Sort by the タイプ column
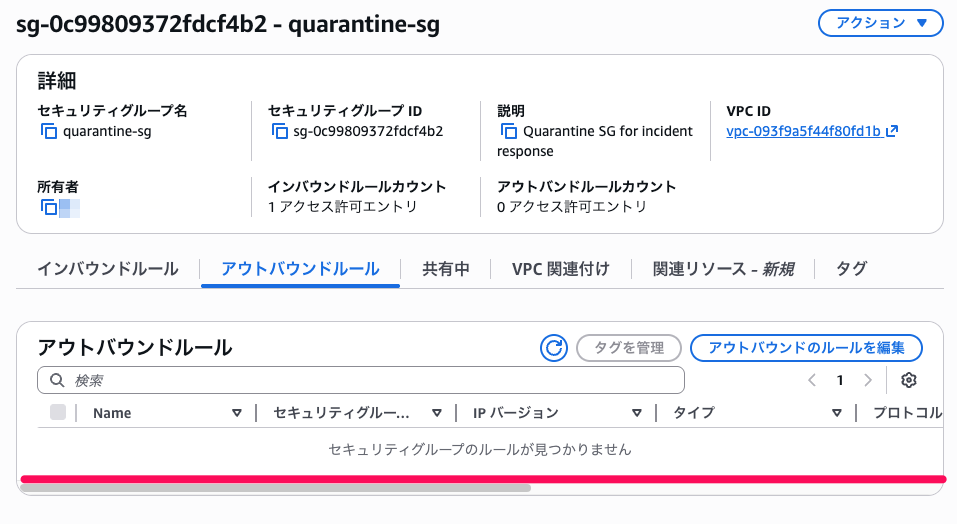Screen dimensions: 957x524 pos(837,413)
